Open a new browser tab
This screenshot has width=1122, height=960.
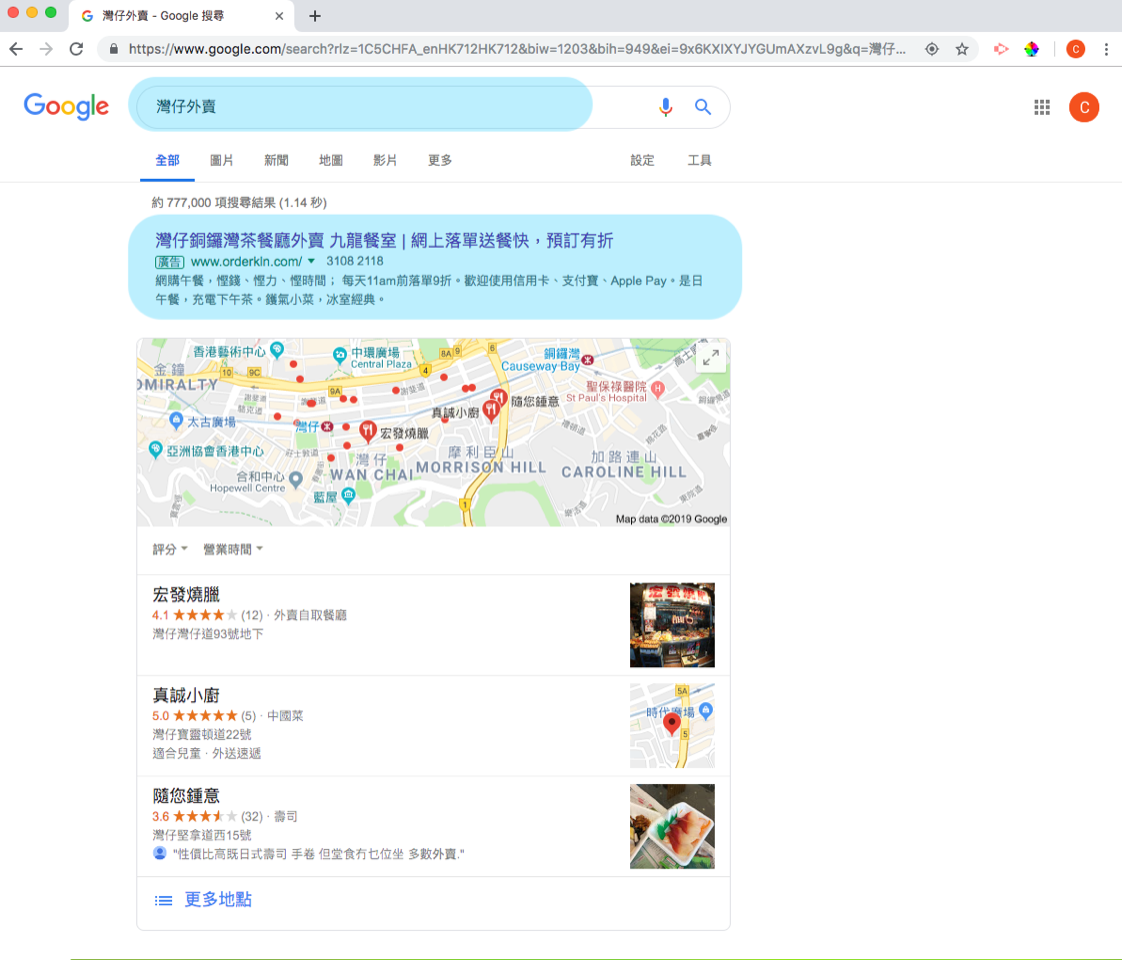[x=315, y=16]
